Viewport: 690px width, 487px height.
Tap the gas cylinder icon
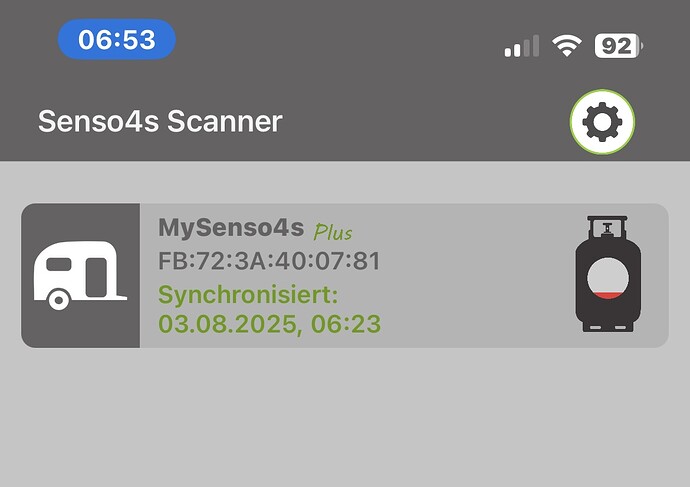pos(608,275)
